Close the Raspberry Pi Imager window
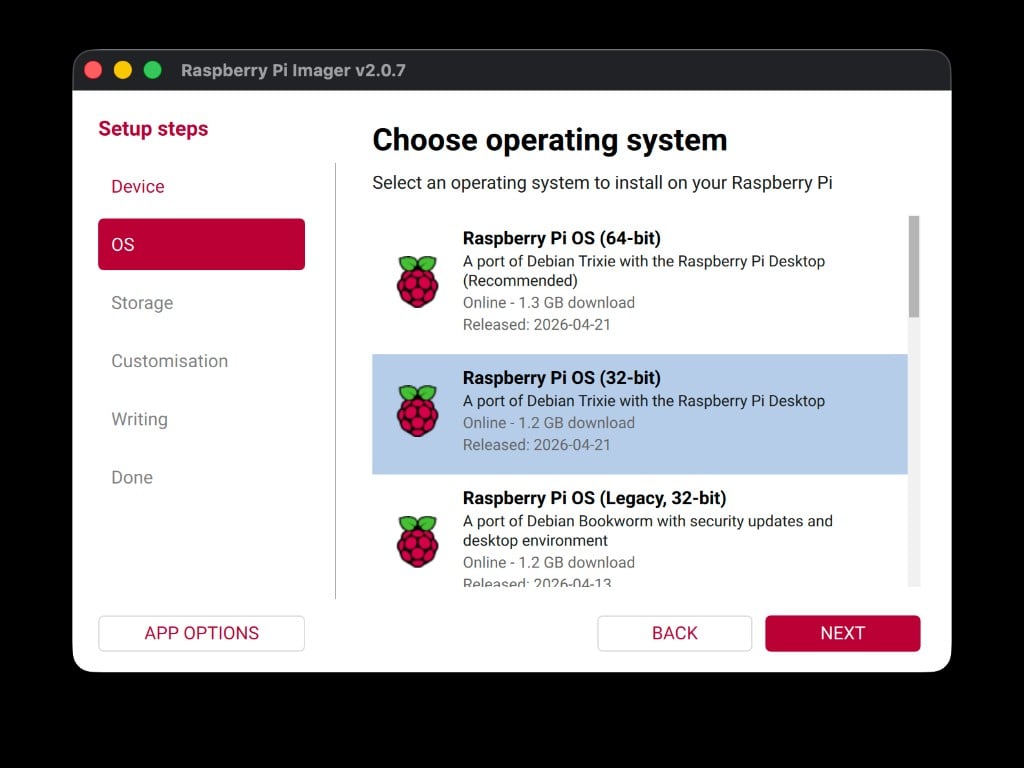This screenshot has height=768, width=1024. point(93,70)
